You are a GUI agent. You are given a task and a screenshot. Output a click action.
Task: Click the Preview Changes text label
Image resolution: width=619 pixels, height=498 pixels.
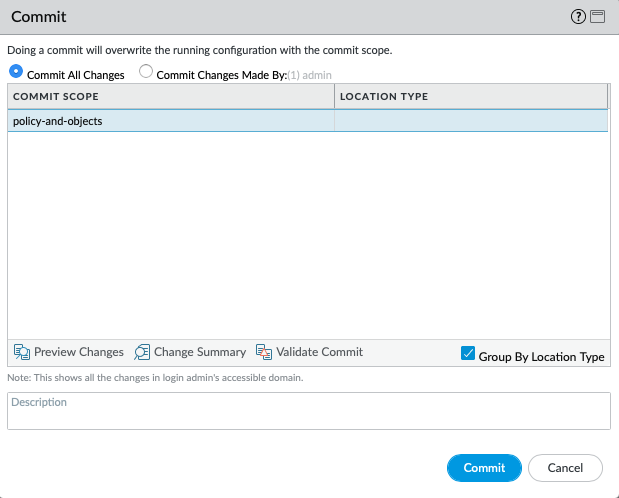tap(79, 352)
